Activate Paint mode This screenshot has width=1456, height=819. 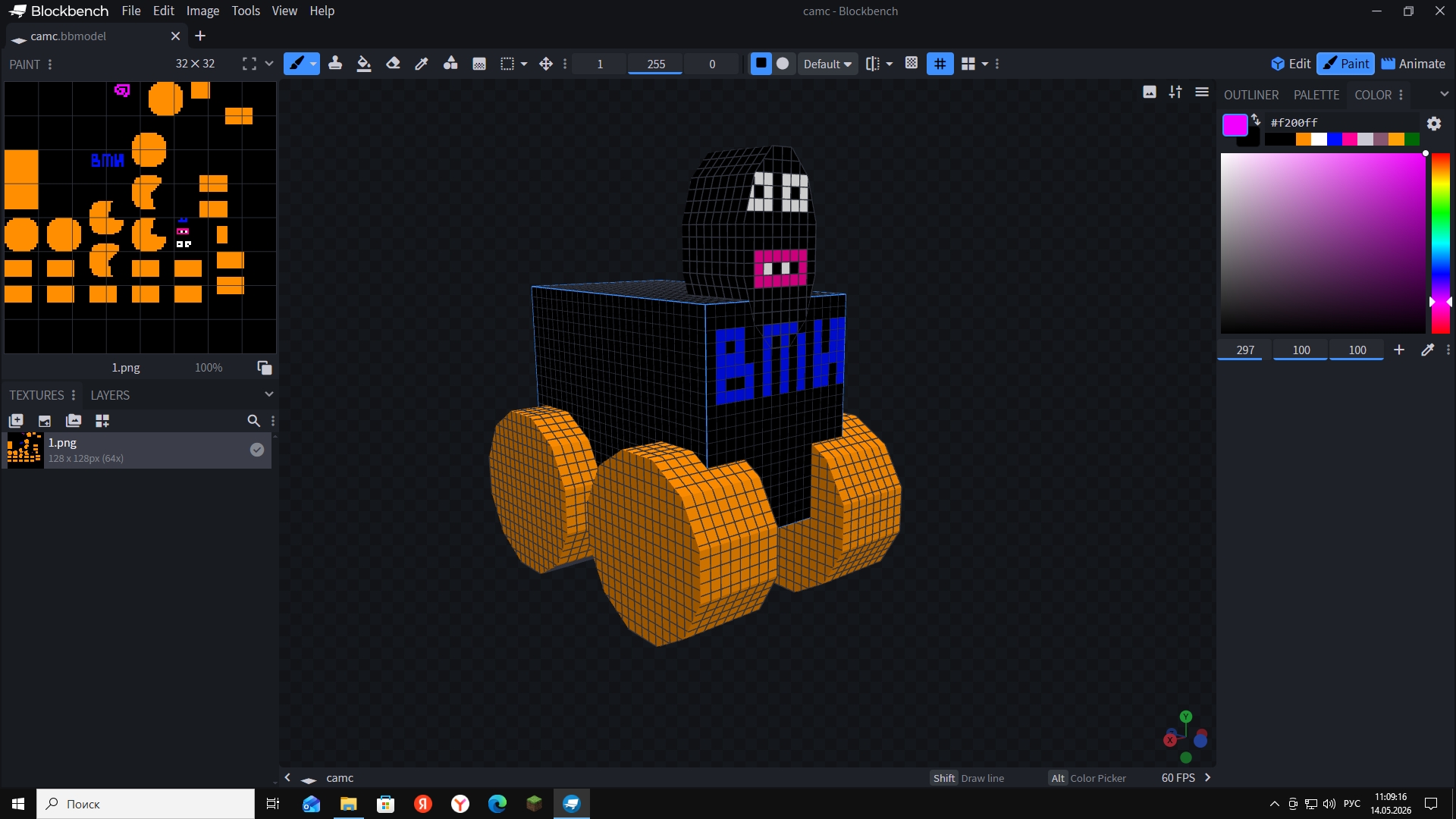point(1346,64)
